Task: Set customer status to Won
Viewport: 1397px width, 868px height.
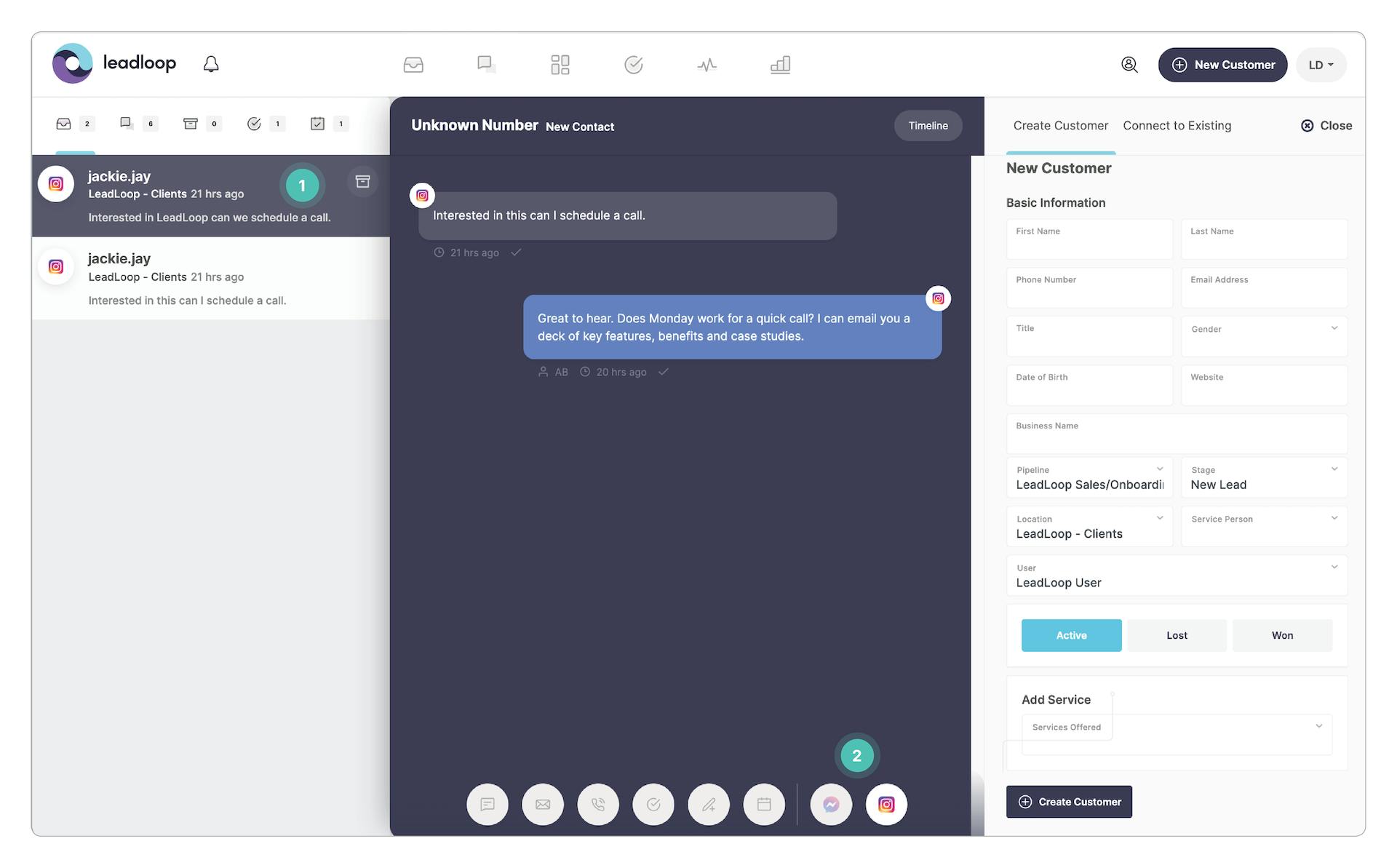Action: click(1282, 635)
